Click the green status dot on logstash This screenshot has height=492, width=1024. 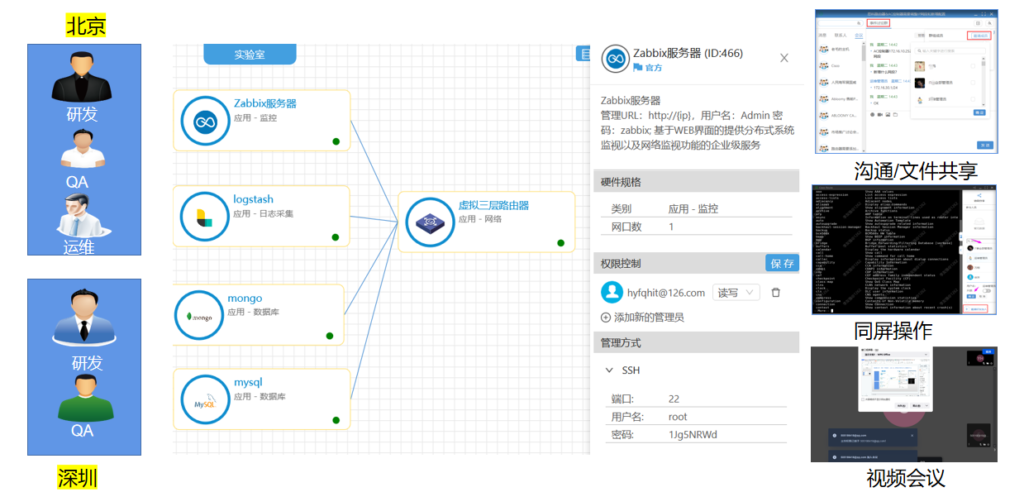[x=336, y=237]
